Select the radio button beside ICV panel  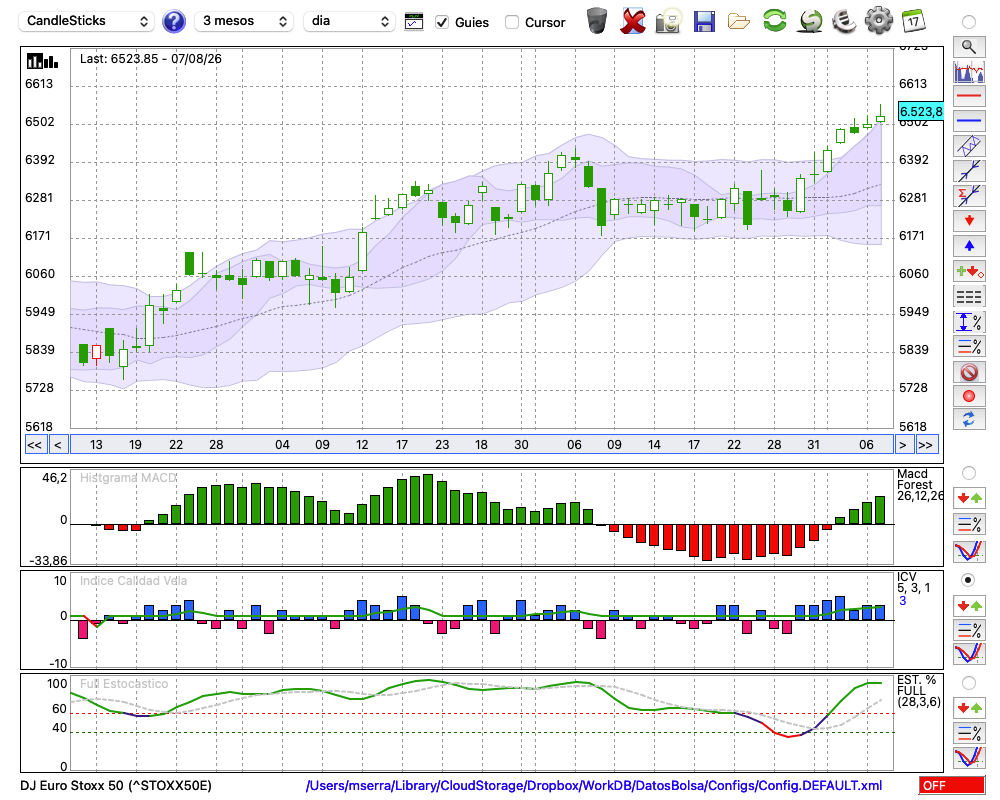pyautogui.click(x=968, y=580)
